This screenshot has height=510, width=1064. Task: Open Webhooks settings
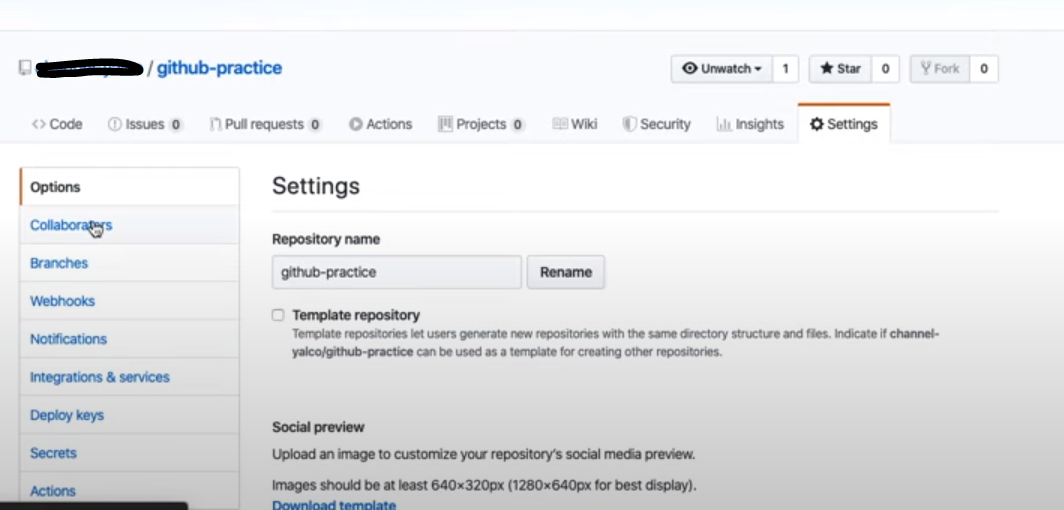click(129, 301)
